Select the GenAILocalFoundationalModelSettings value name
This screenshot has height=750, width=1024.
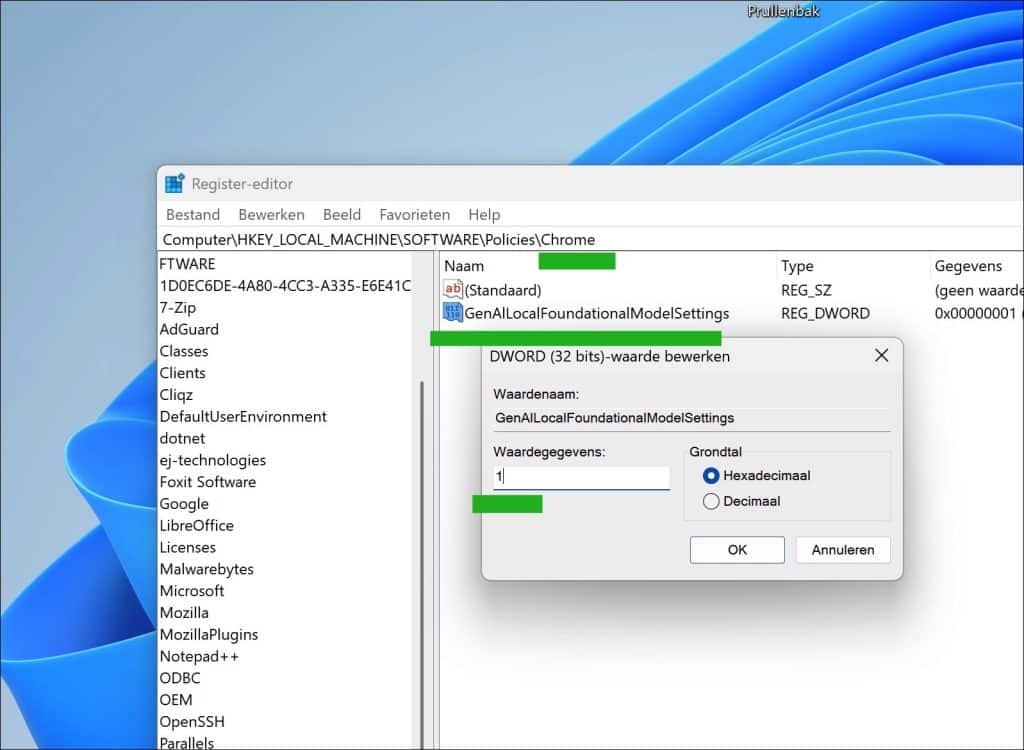596,314
